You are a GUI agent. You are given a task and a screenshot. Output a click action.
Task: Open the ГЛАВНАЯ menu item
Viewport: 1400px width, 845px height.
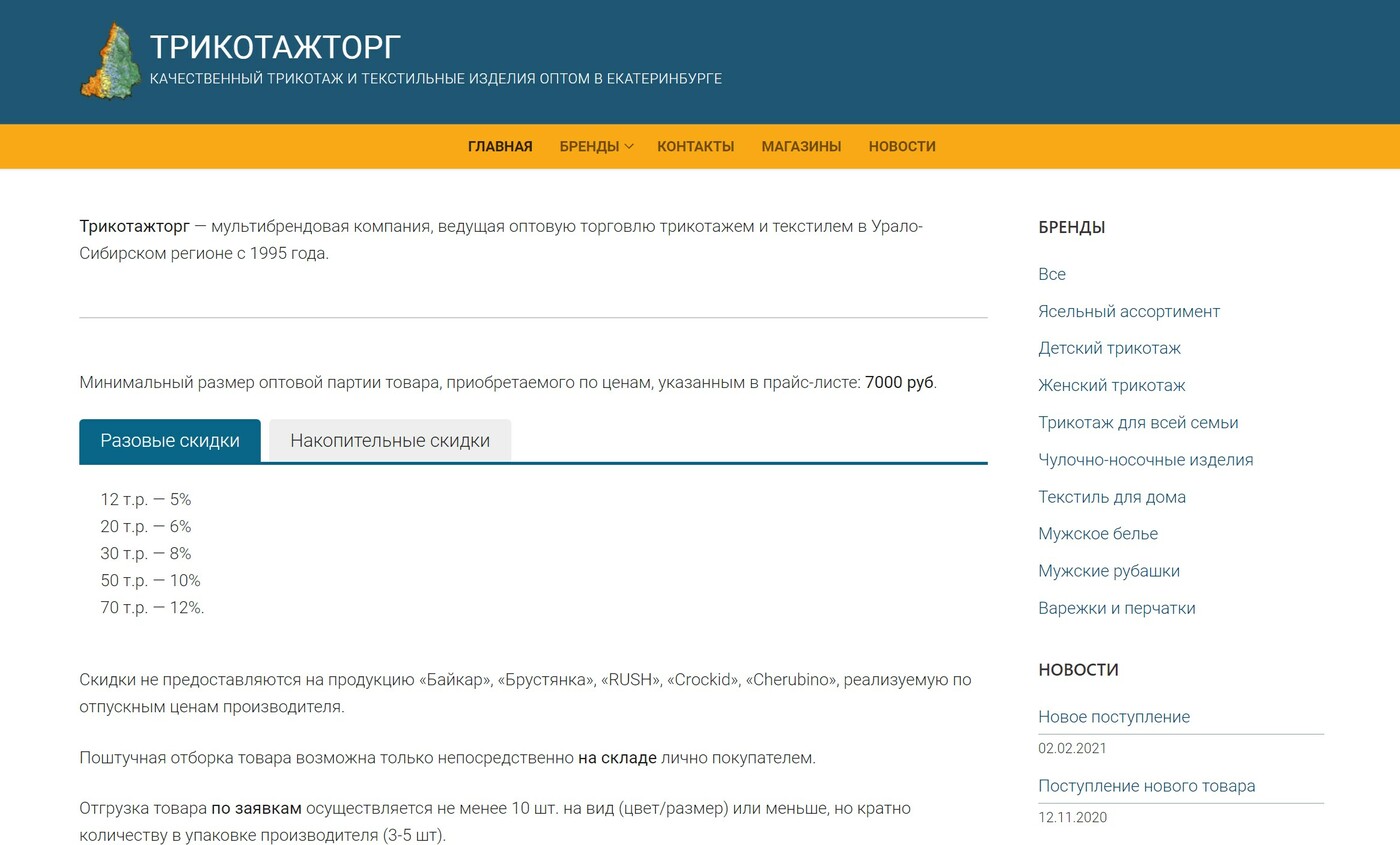[x=499, y=146]
